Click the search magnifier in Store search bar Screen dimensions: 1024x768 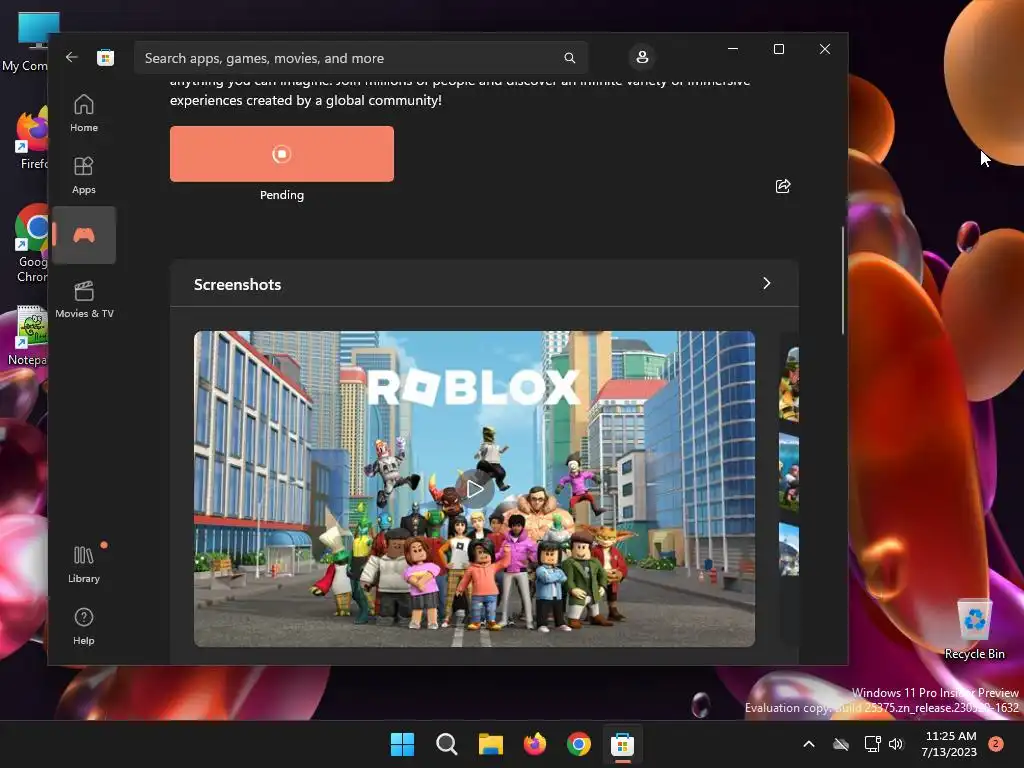[x=569, y=58]
